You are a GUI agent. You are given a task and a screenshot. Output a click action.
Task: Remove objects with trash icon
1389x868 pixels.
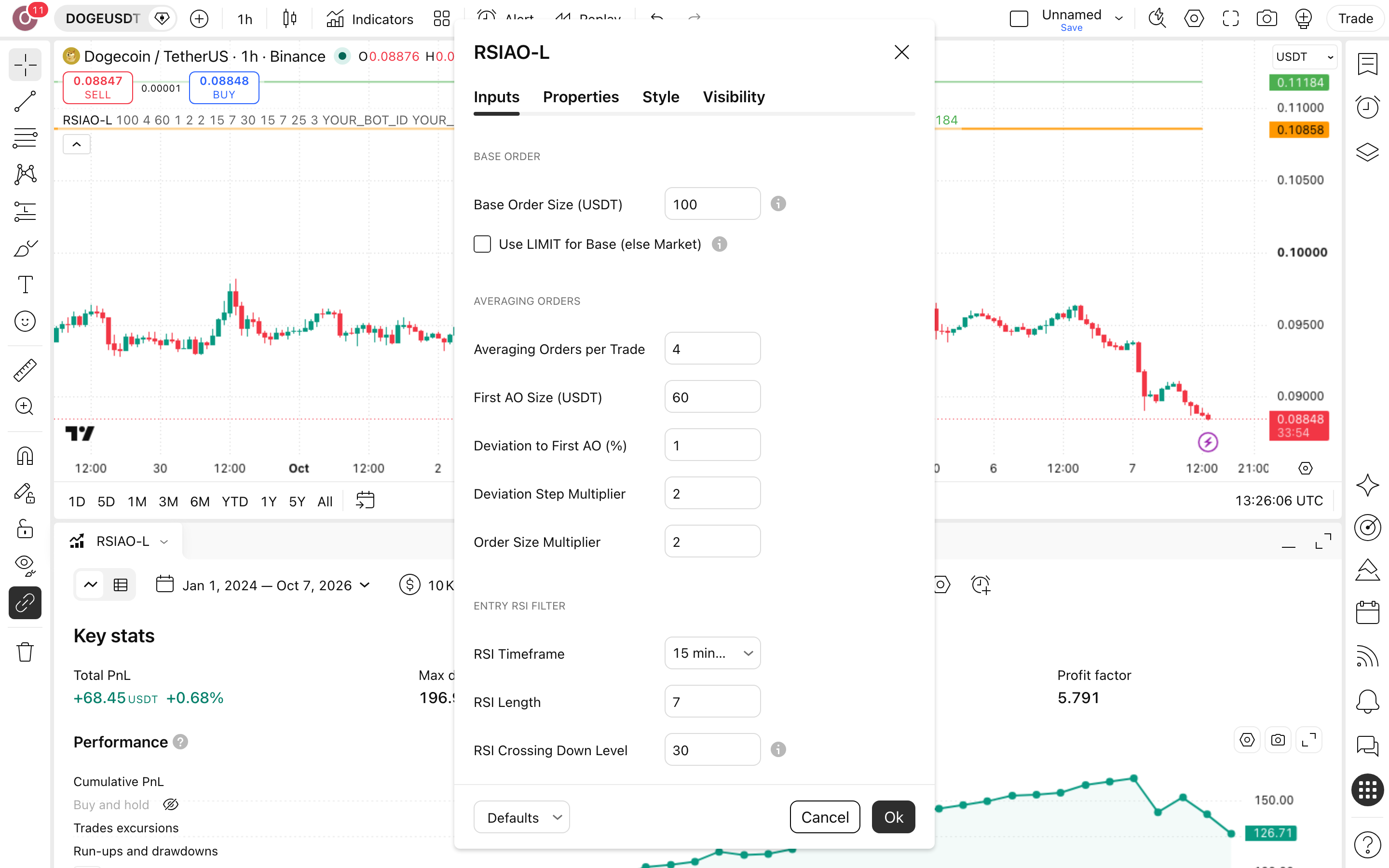coord(25,651)
